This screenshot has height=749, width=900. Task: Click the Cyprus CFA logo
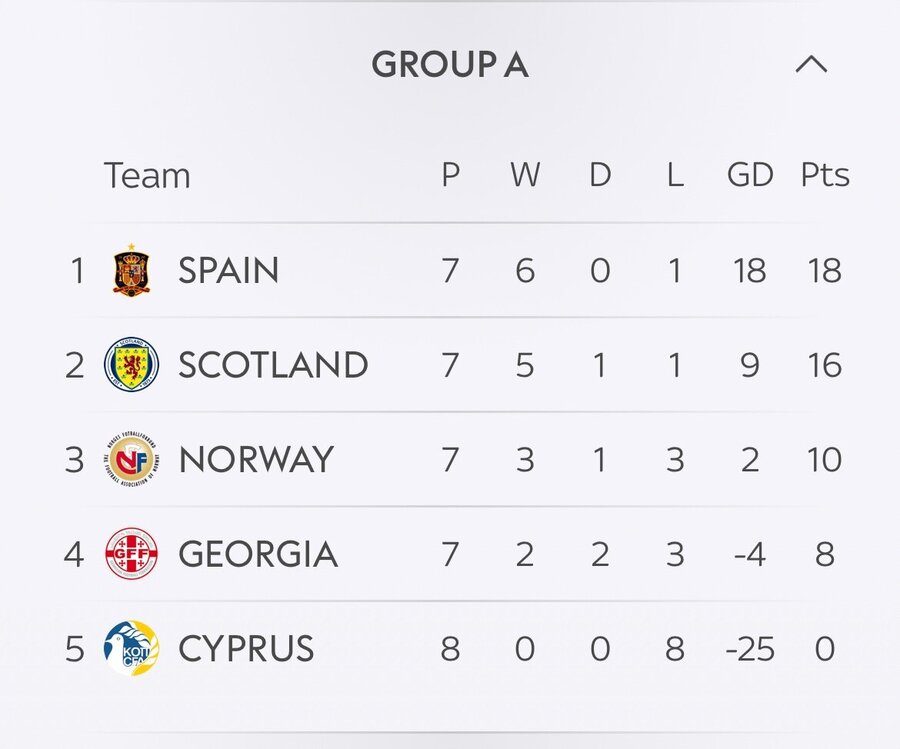point(131,649)
